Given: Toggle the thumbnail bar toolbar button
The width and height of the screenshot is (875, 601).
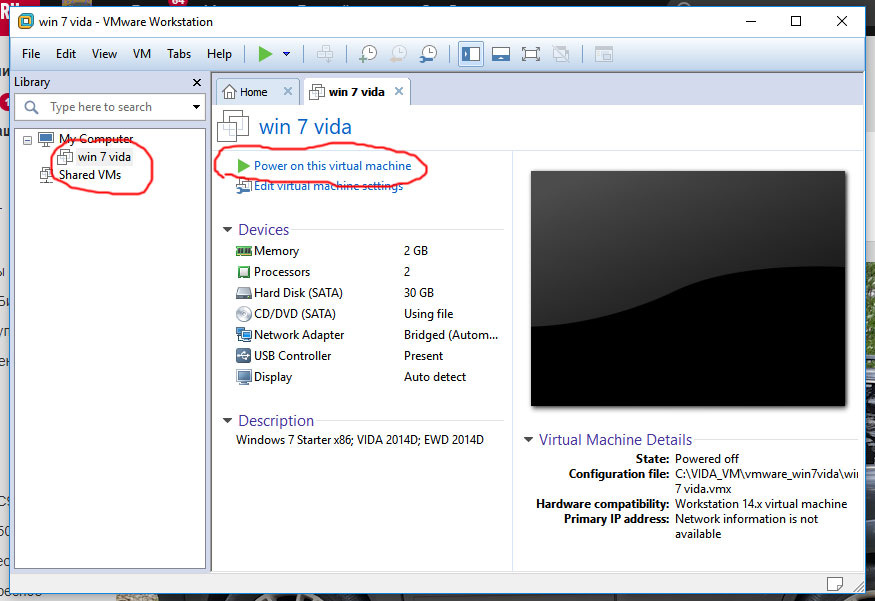Looking at the screenshot, I should coord(501,54).
